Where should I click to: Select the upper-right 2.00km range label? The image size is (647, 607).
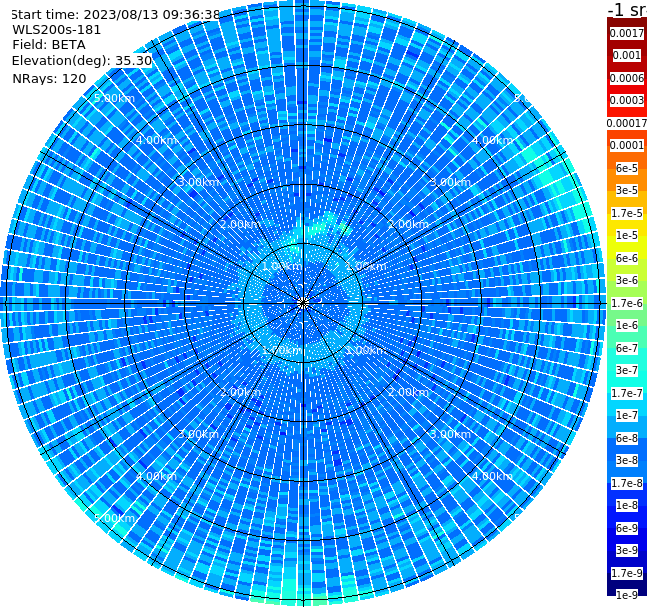coord(408,224)
